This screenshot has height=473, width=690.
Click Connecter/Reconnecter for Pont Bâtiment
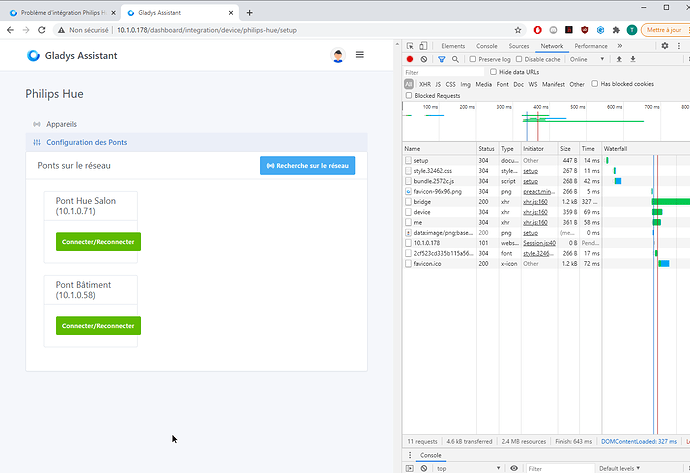coord(98,326)
